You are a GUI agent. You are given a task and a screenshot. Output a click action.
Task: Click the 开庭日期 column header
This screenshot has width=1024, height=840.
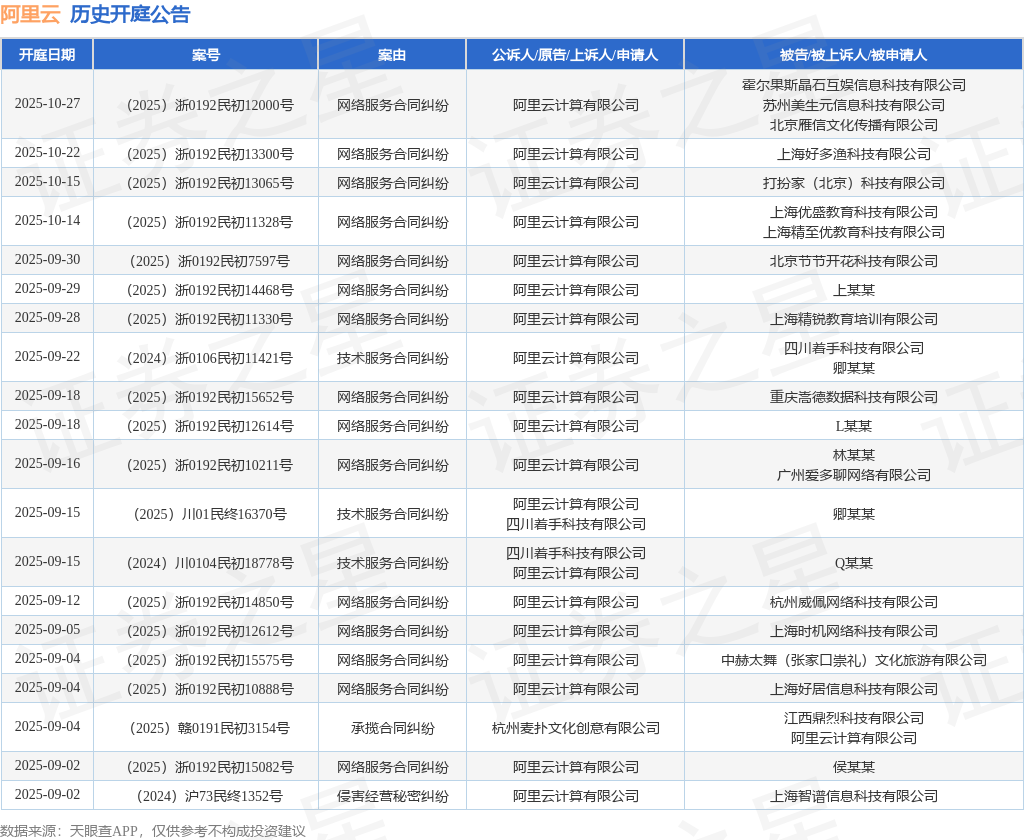(x=47, y=55)
